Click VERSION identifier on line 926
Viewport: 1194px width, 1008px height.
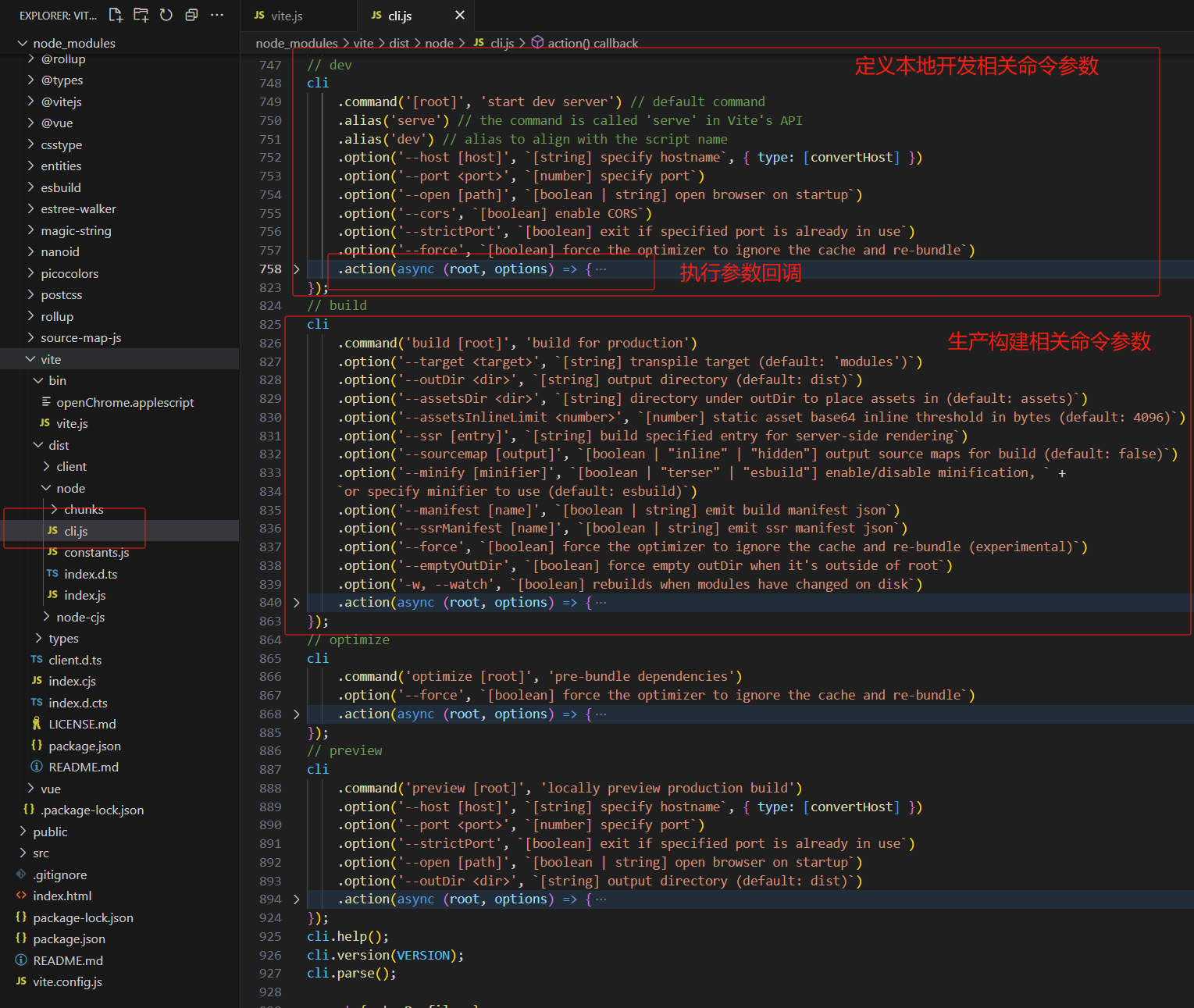pos(423,956)
